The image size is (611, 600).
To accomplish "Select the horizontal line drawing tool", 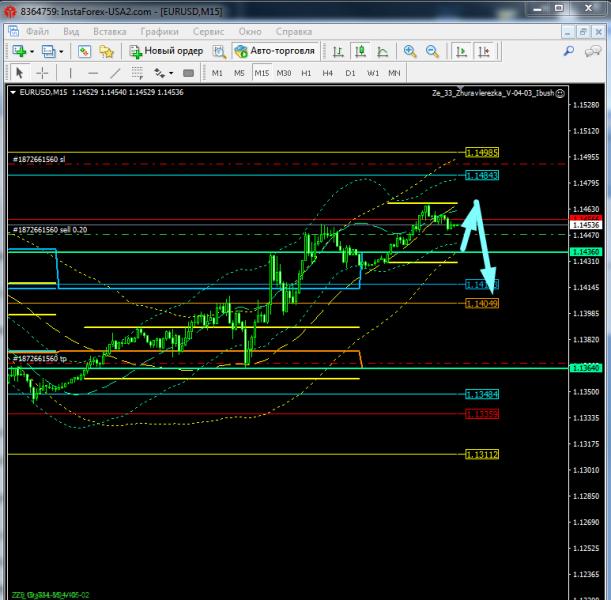I will (x=93, y=73).
